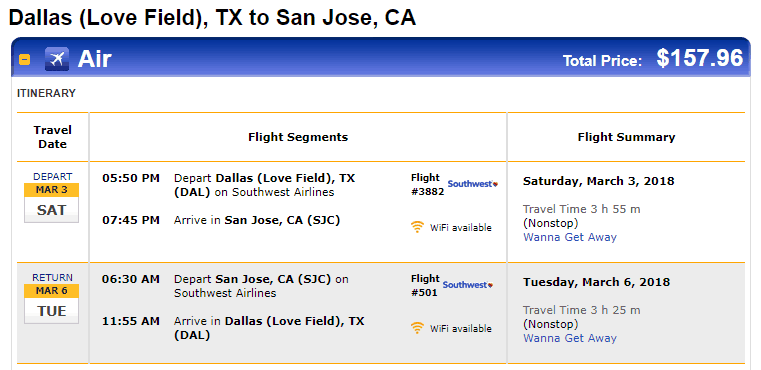
Task: Click the WiFi icon on departing flight
Action: (417, 227)
